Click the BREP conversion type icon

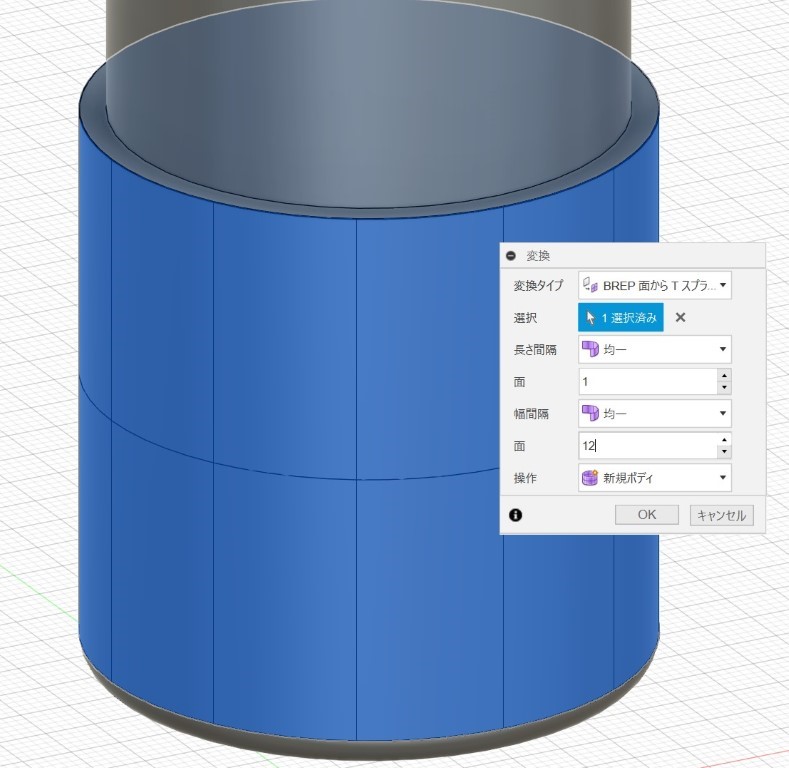pyautogui.click(x=591, y=285)
